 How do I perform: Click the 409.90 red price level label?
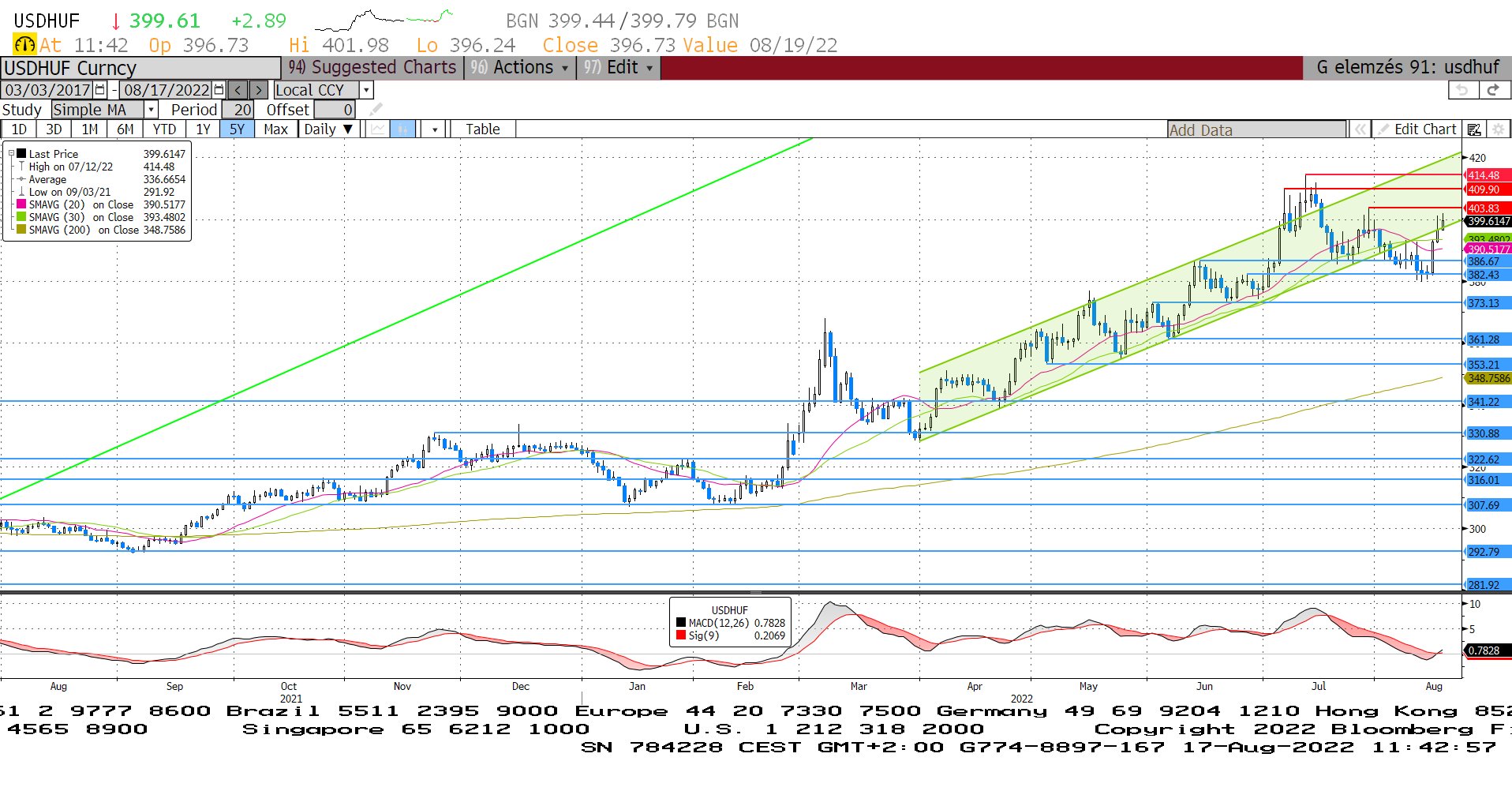click(x=1488, y=189)
